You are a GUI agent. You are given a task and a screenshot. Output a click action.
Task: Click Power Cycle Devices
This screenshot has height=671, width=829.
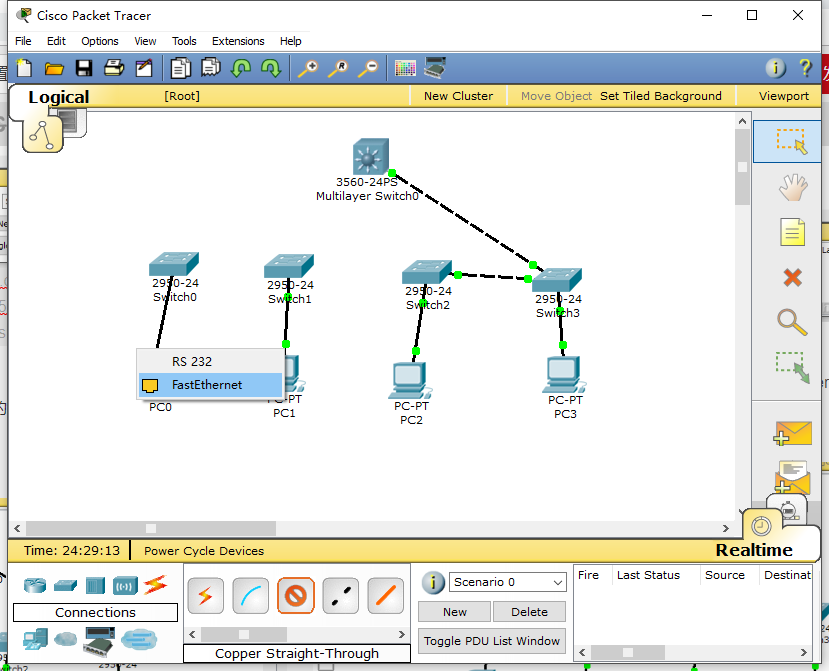point(204,551)
